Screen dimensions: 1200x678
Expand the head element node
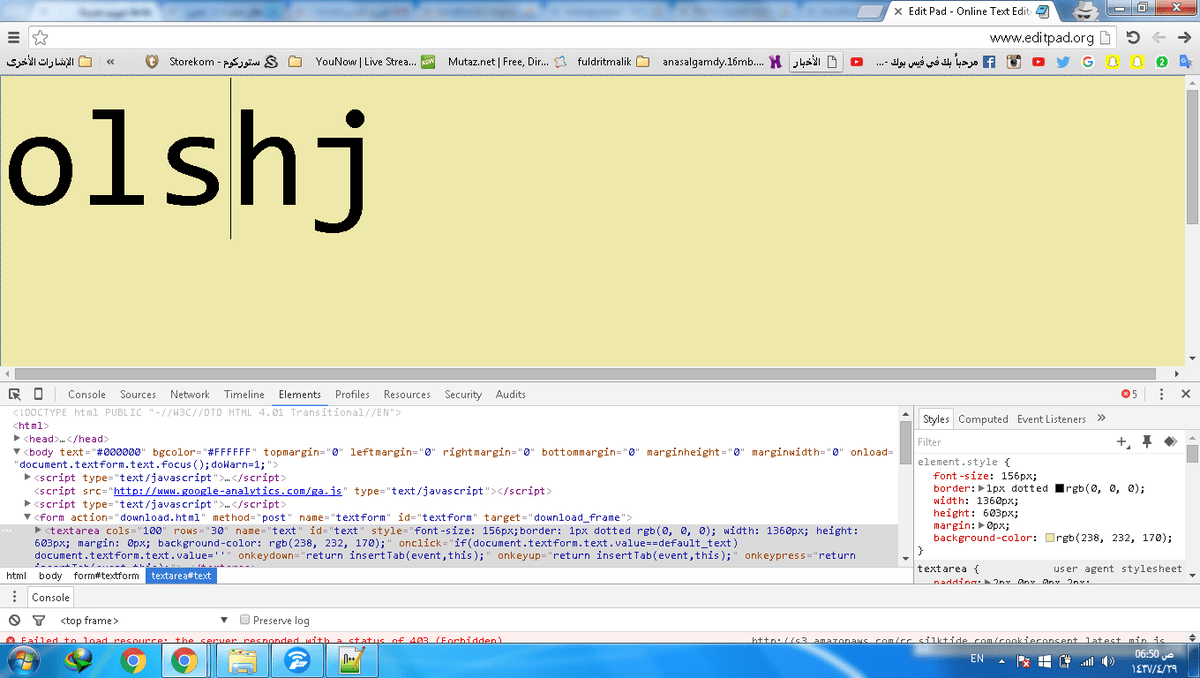[x=18, y=438]
